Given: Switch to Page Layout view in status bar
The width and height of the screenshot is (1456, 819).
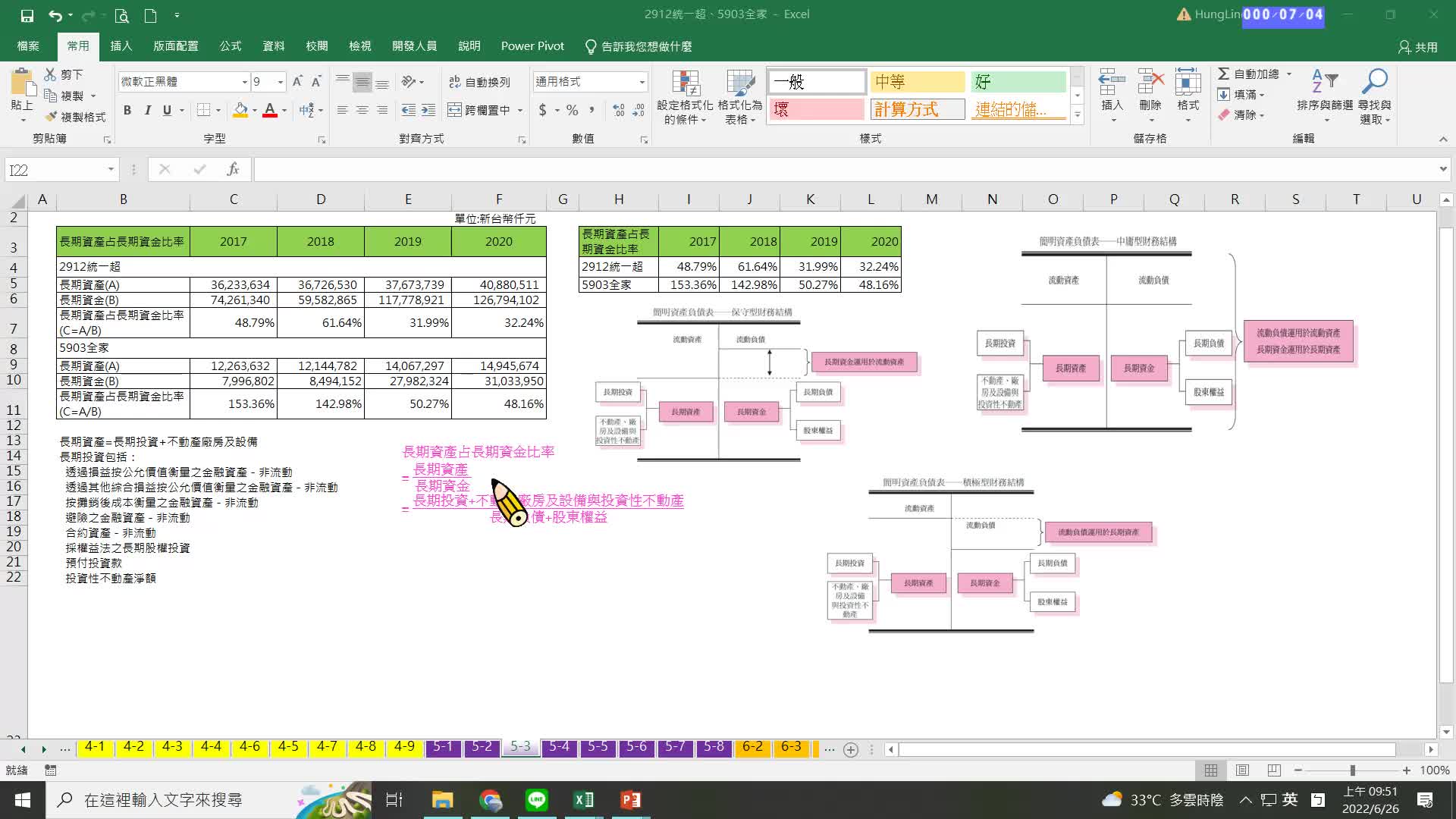Looking at the screenshot, I should [1242, 770].
